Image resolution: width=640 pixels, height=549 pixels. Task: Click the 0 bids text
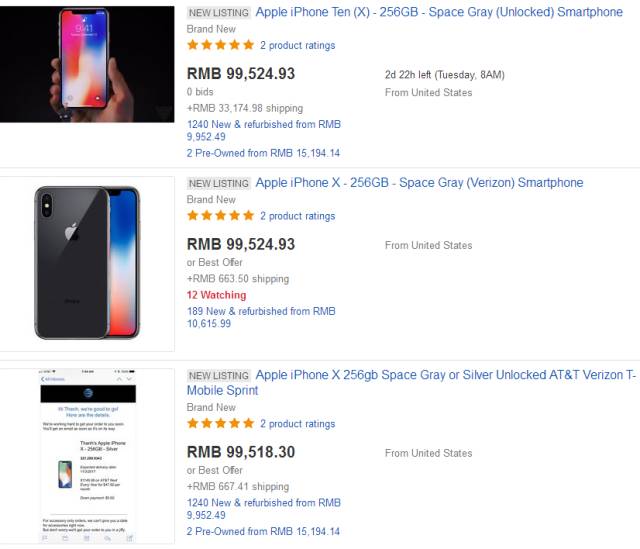[203, 92]
